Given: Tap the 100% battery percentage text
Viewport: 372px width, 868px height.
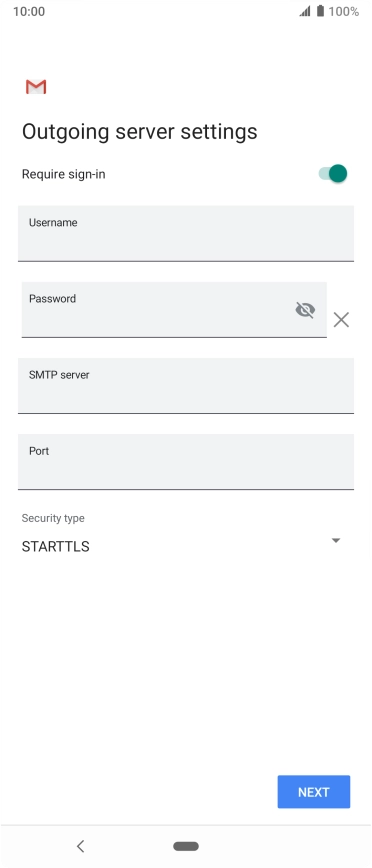Looking at the screenshot, I should pyautogui.click(x=344, y=11).
